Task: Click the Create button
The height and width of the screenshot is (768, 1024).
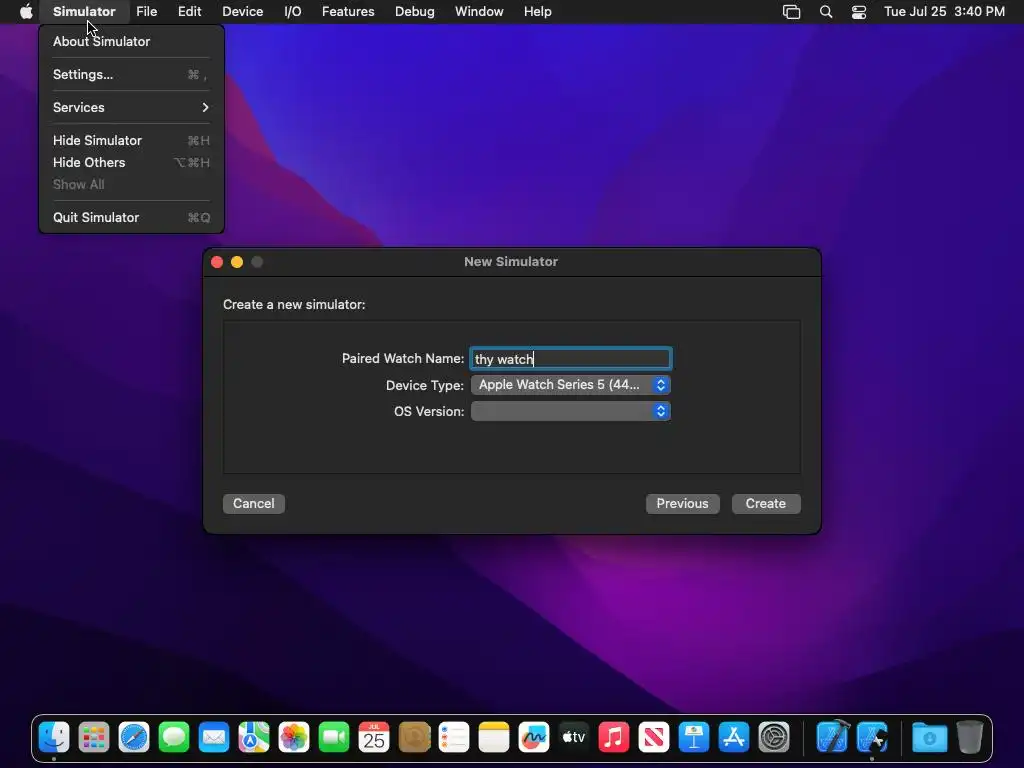Action: pyautogui.click(x=766, y=504)
